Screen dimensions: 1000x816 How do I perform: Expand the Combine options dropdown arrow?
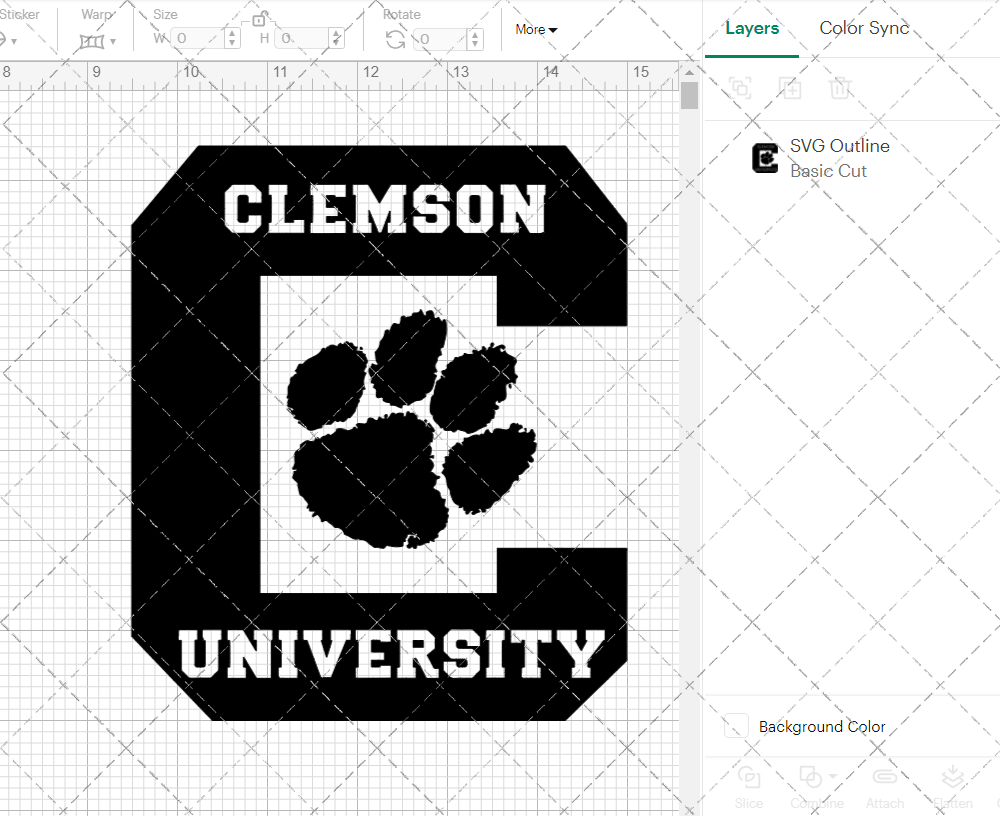tap(833, 778)
